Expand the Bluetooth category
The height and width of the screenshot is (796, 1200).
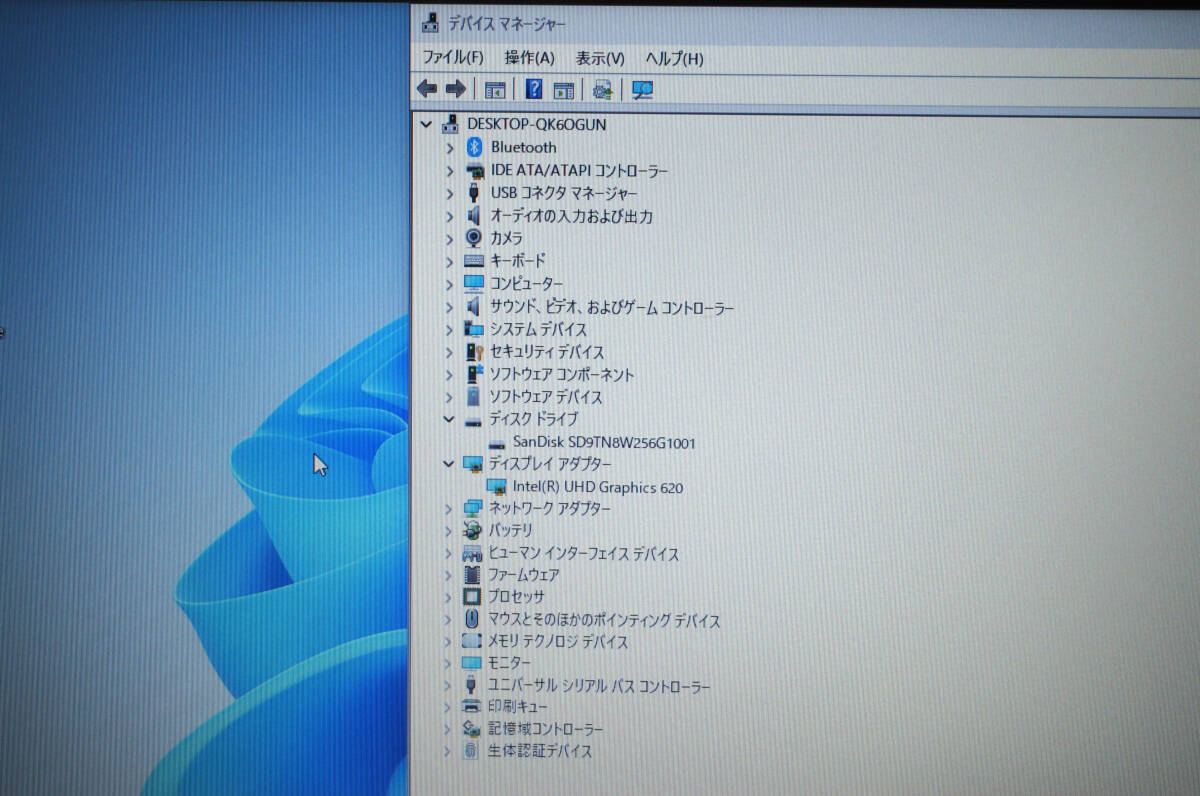450,148
